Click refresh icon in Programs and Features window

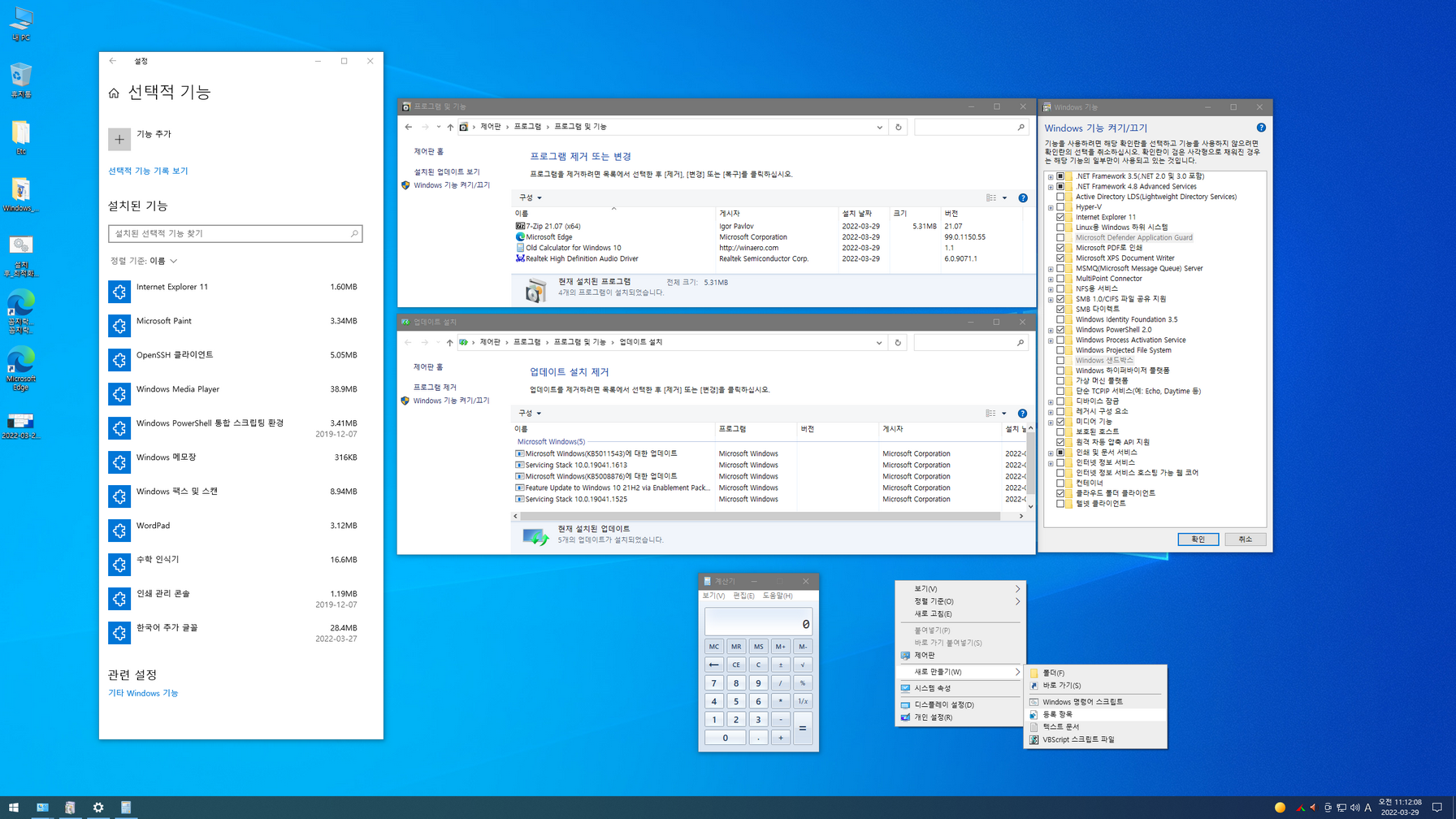coord(898,127)
